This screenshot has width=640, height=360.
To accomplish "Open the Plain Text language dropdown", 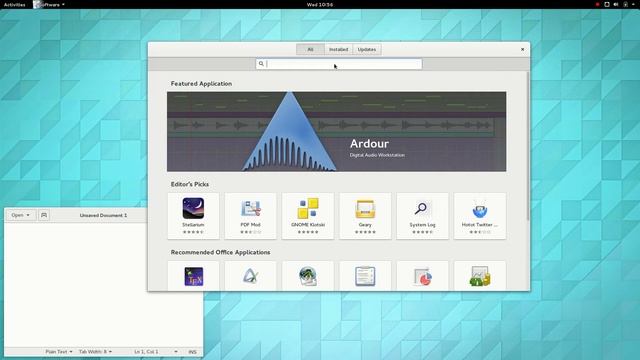I will [59, 351].
